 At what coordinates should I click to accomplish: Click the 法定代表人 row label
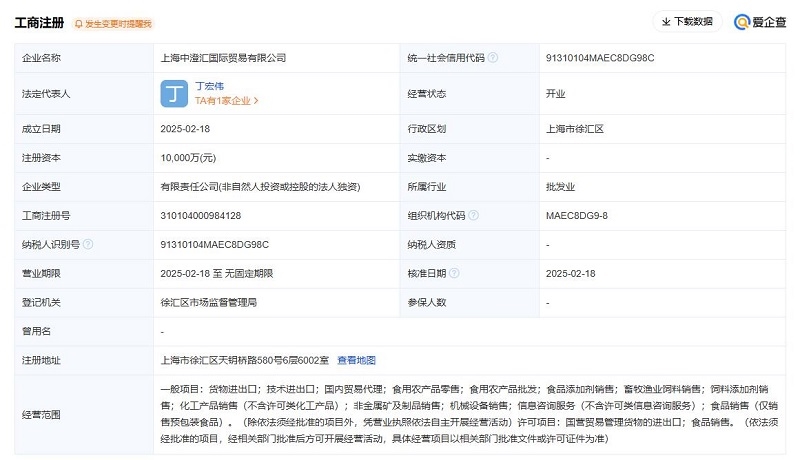coord(45,94)
